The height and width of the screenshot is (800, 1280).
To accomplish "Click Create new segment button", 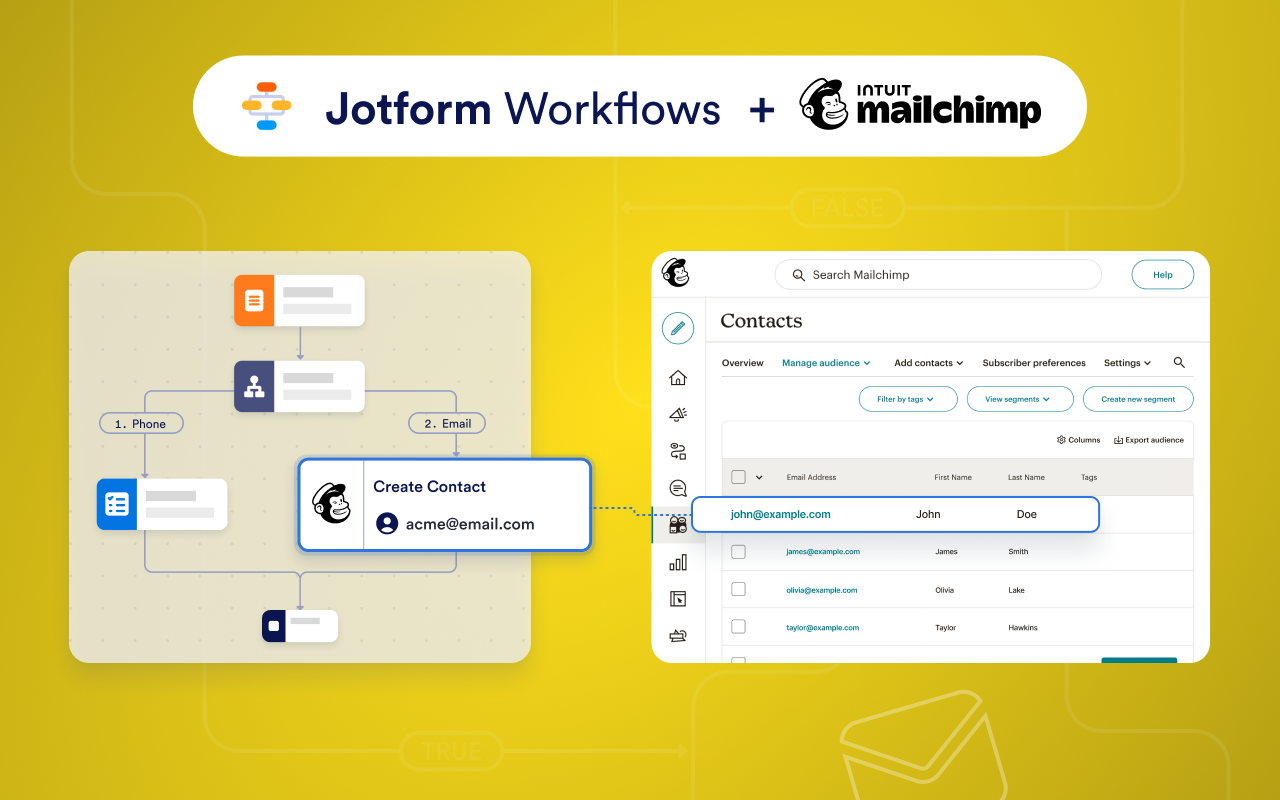I will 1138,399.
